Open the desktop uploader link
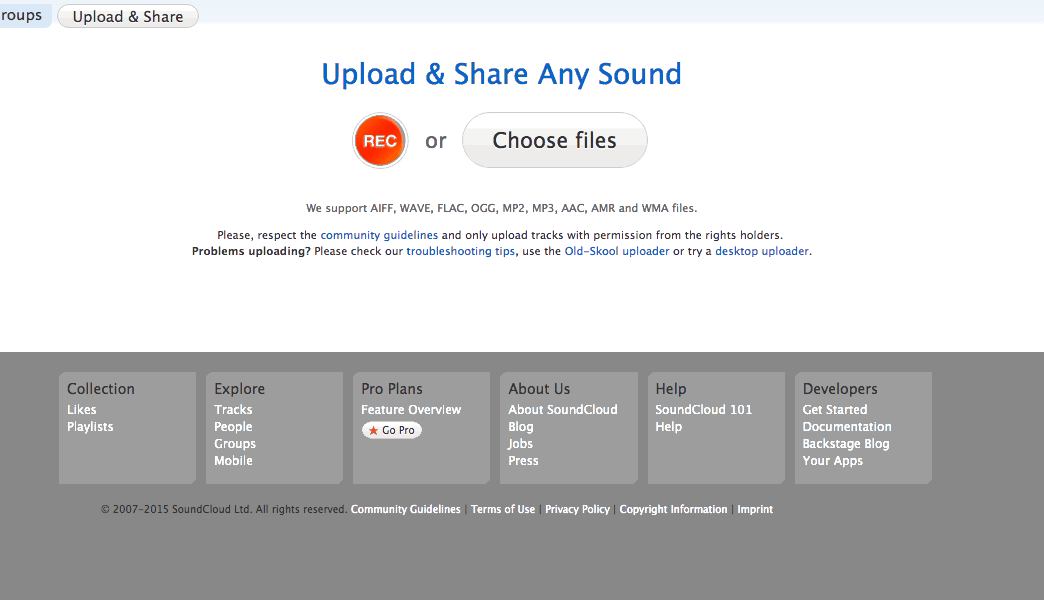 click(x=762, y=251)
